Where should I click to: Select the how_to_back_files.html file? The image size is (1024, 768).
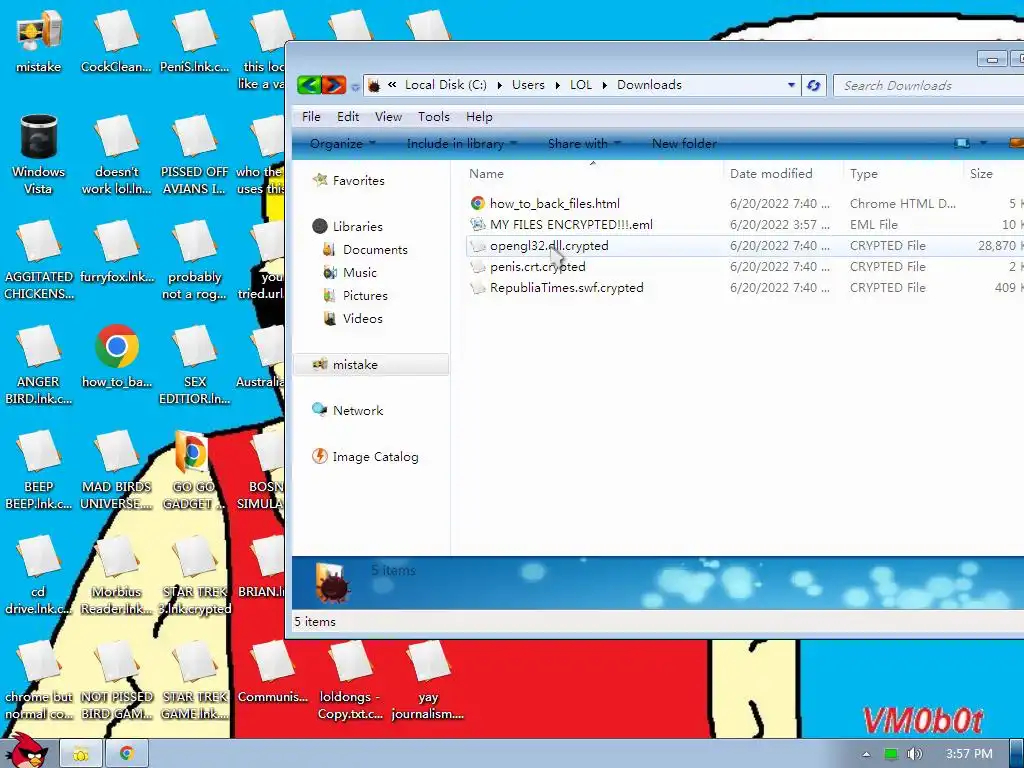554,204
